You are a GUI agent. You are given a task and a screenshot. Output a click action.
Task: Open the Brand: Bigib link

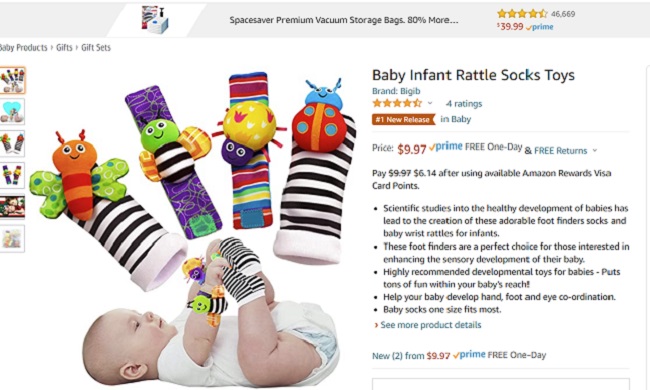pyautogui.click(x=396, y=91)
